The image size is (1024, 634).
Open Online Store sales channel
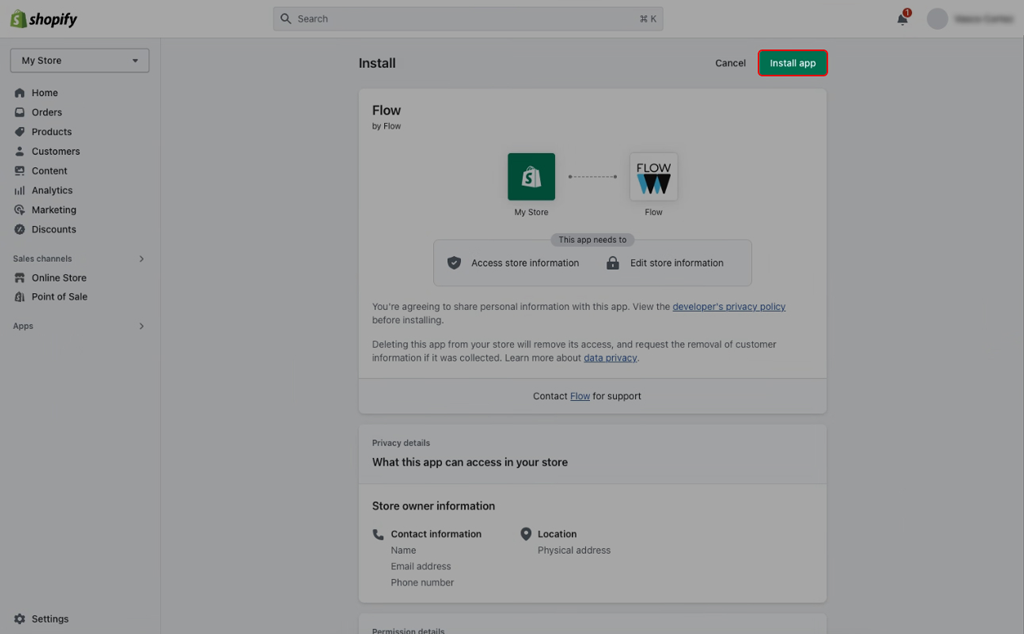click(x=59, y=277)
